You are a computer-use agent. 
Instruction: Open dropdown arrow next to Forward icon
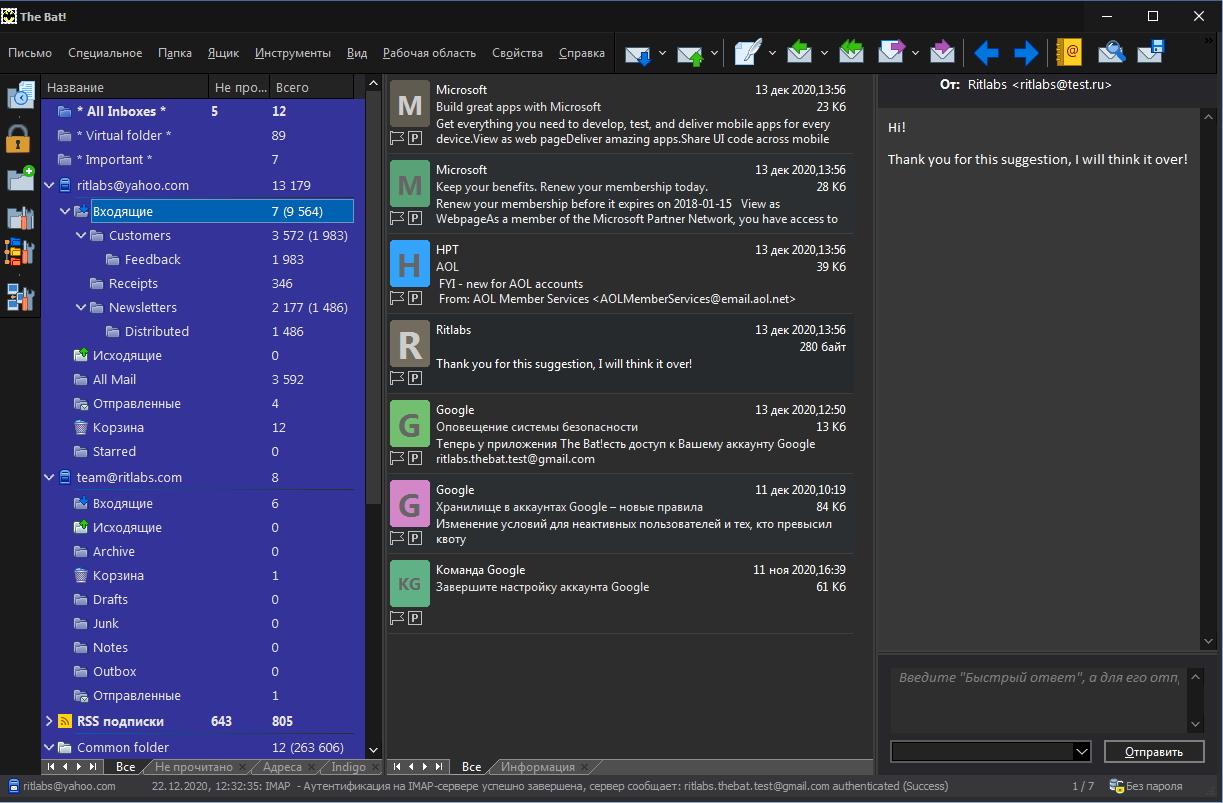coord(915,53)
